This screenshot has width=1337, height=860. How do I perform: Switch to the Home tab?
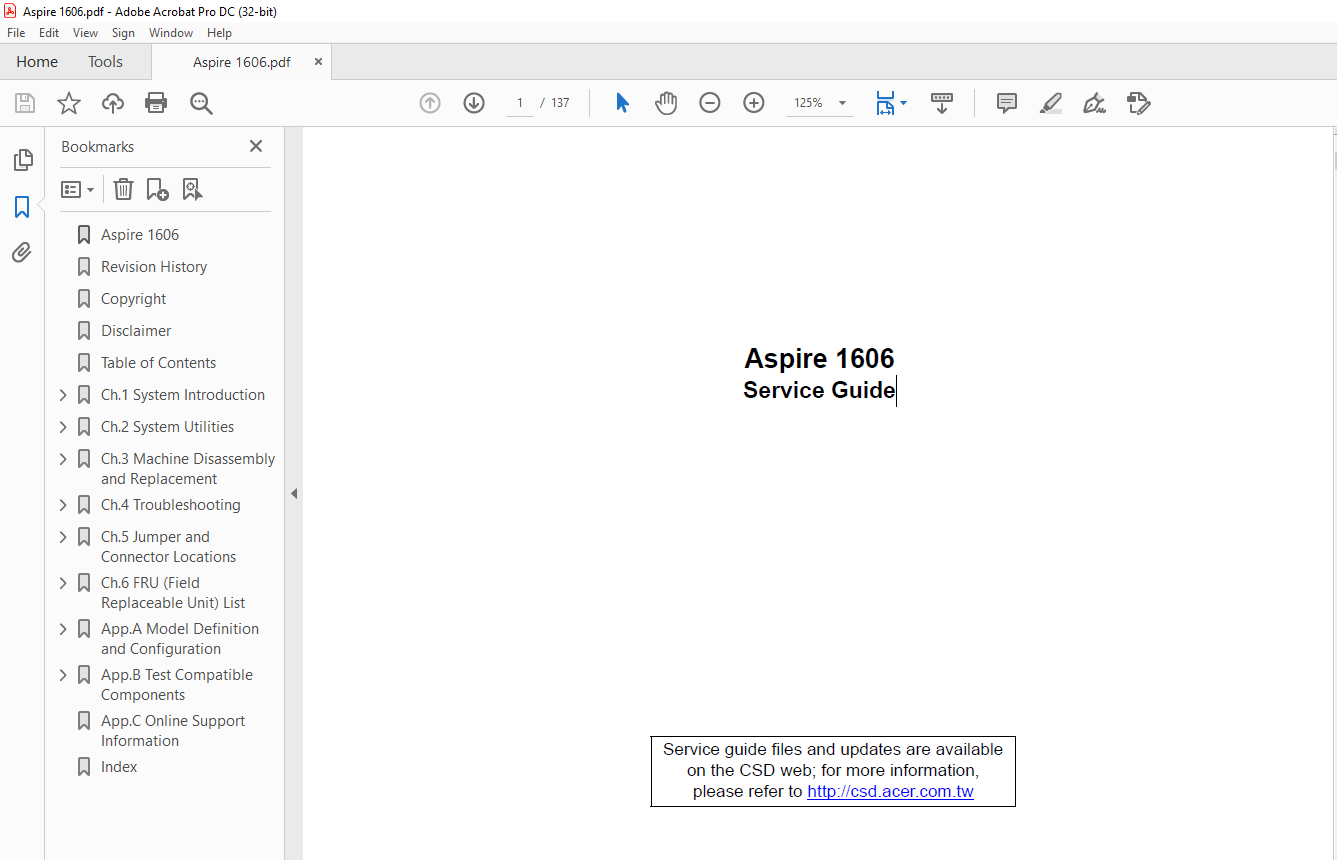pos(37,62)
